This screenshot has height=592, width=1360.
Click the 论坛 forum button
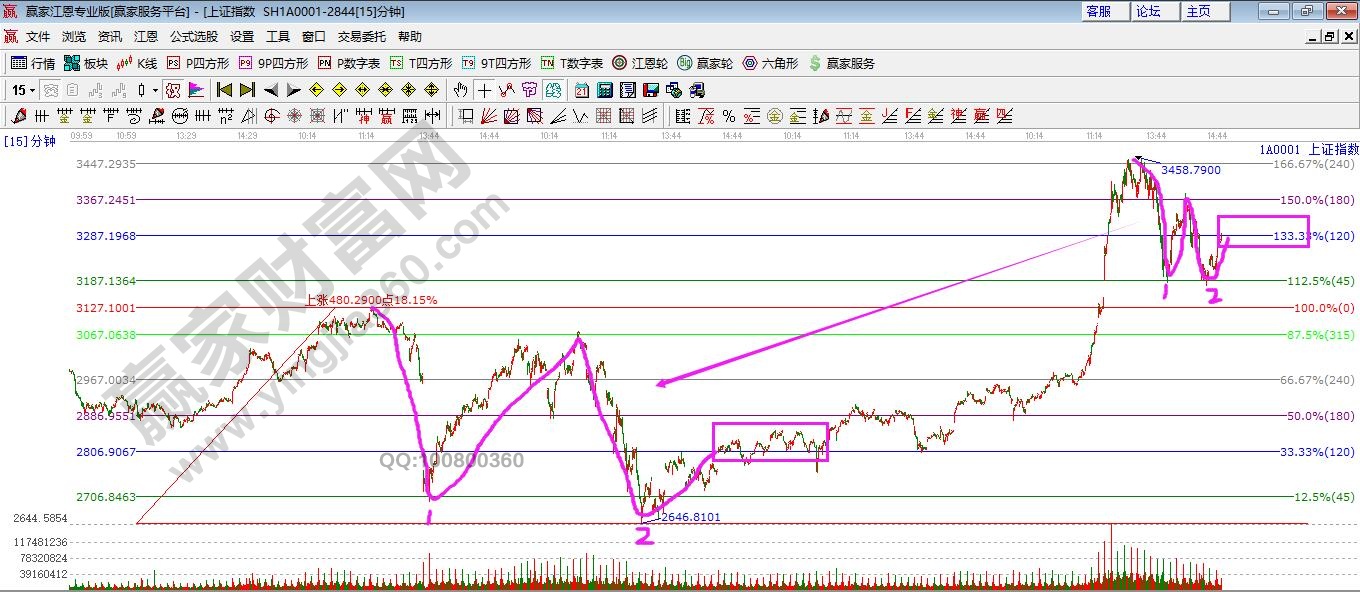click(1148, 11)
